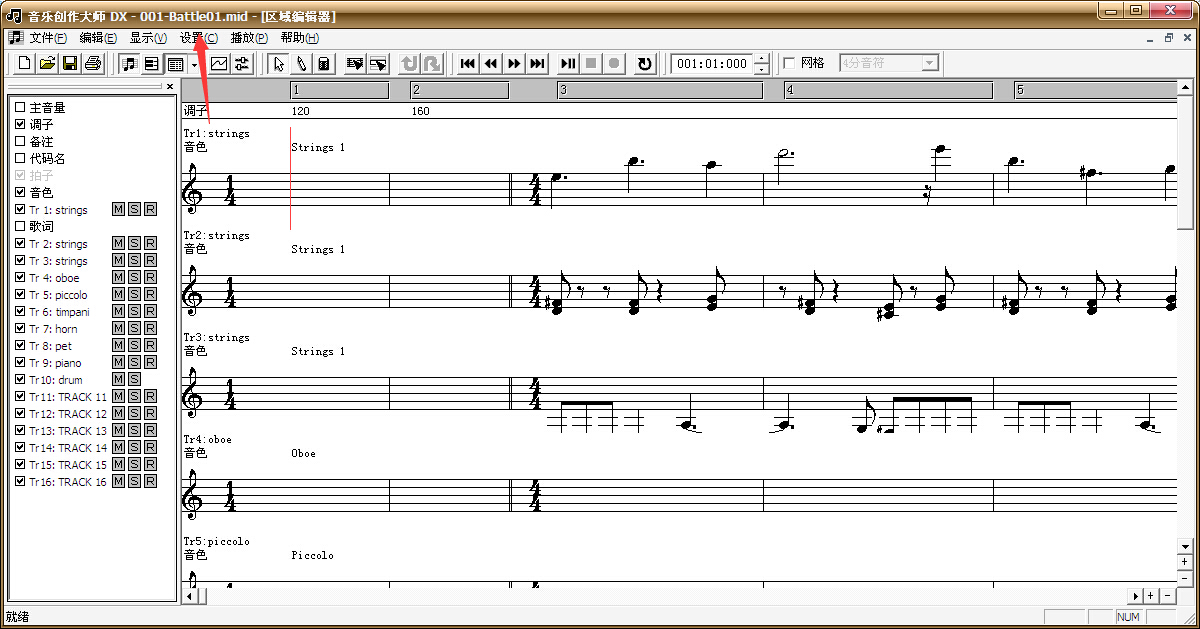This screenshot has height=629, width=1200.
Task: Click the graph view toolbar icon
Action: [x=219, y=64]
